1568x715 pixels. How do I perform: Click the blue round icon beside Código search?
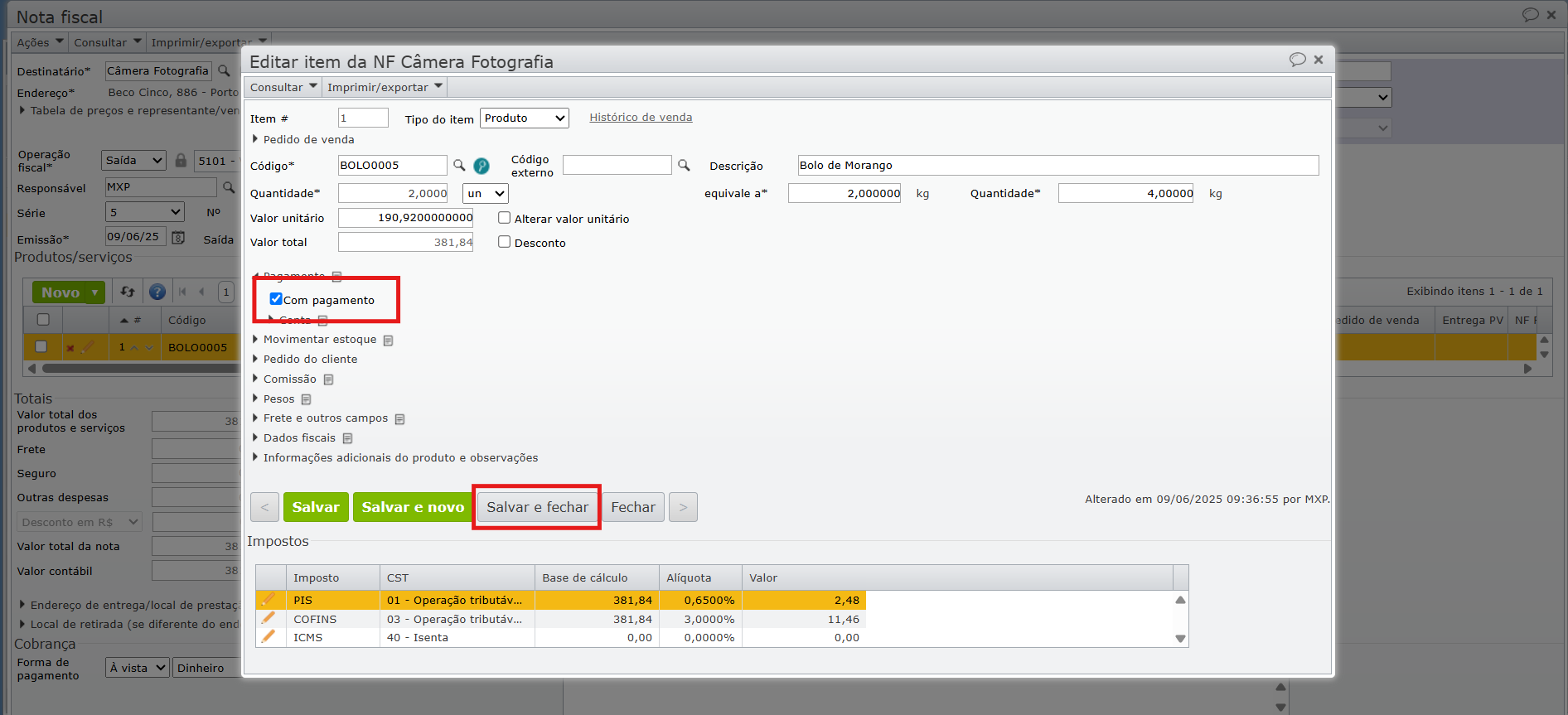click(x=482, y=166)
